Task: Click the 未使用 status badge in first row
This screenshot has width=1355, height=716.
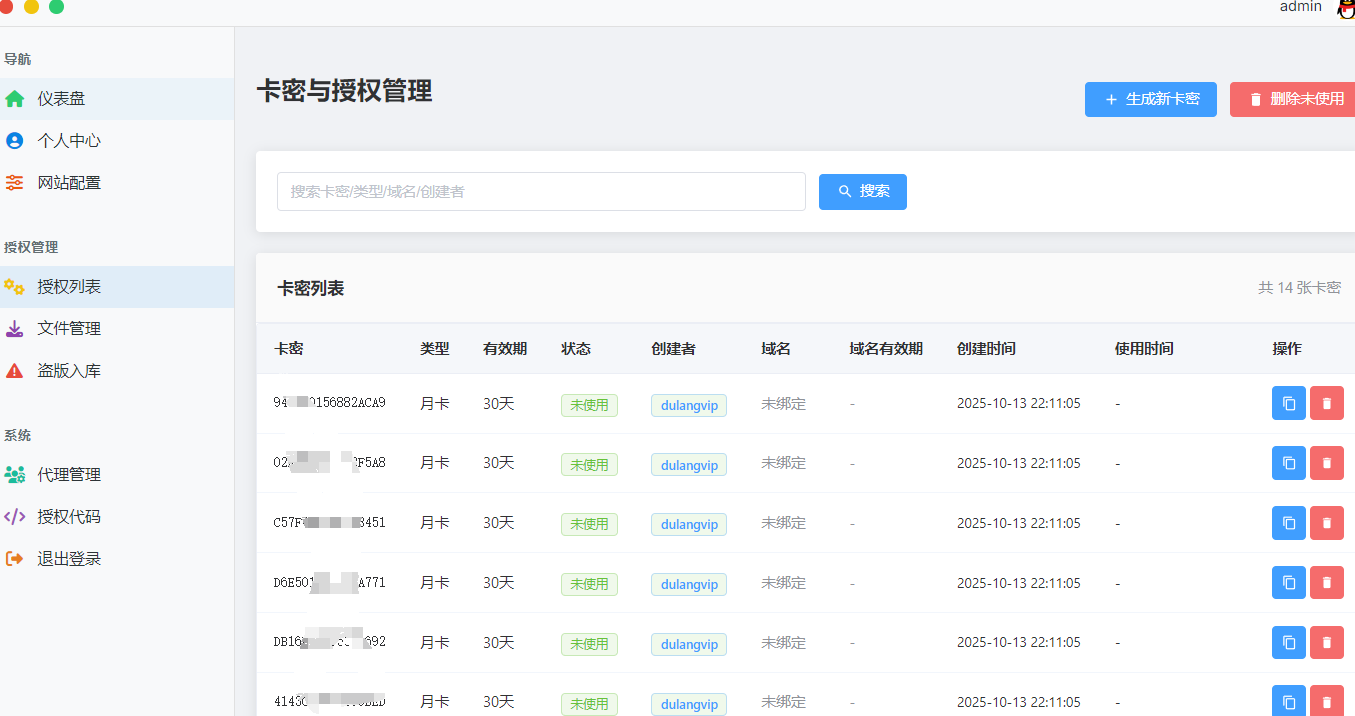Action: point(589,405)
